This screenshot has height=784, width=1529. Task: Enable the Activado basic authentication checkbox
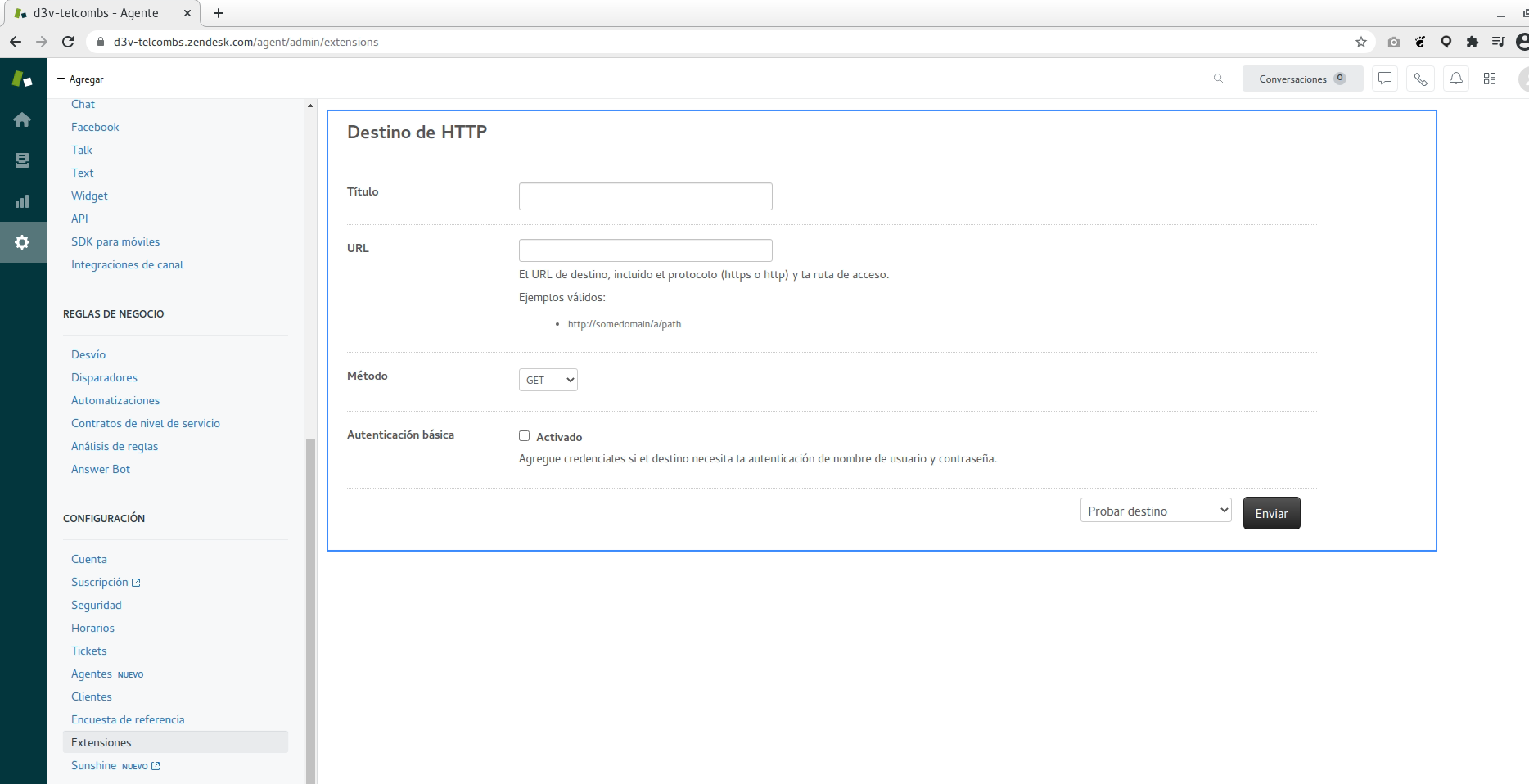tap(525, 436)
